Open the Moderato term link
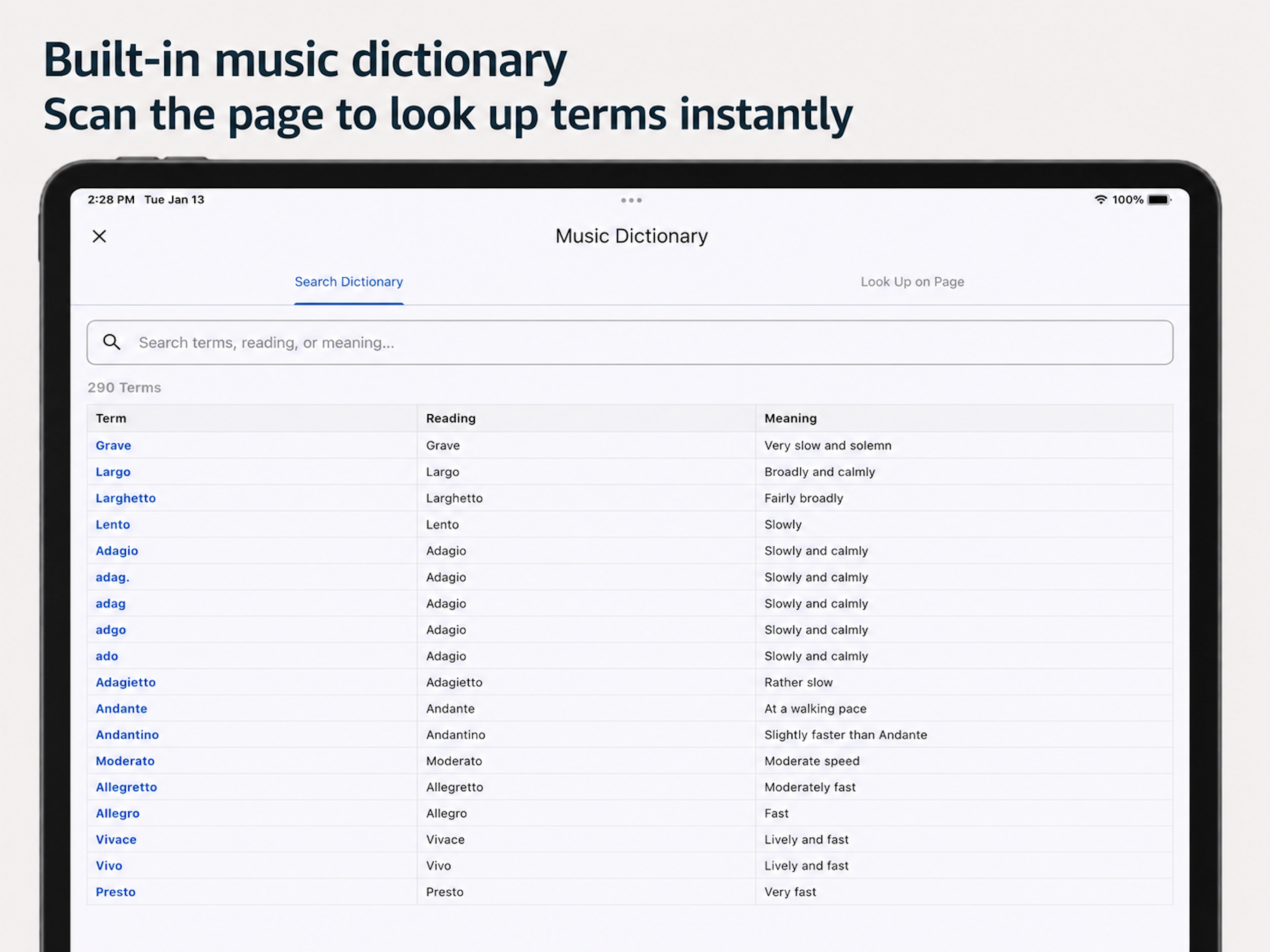Viewport: 1270px width, 952px height. pos(125,762)
